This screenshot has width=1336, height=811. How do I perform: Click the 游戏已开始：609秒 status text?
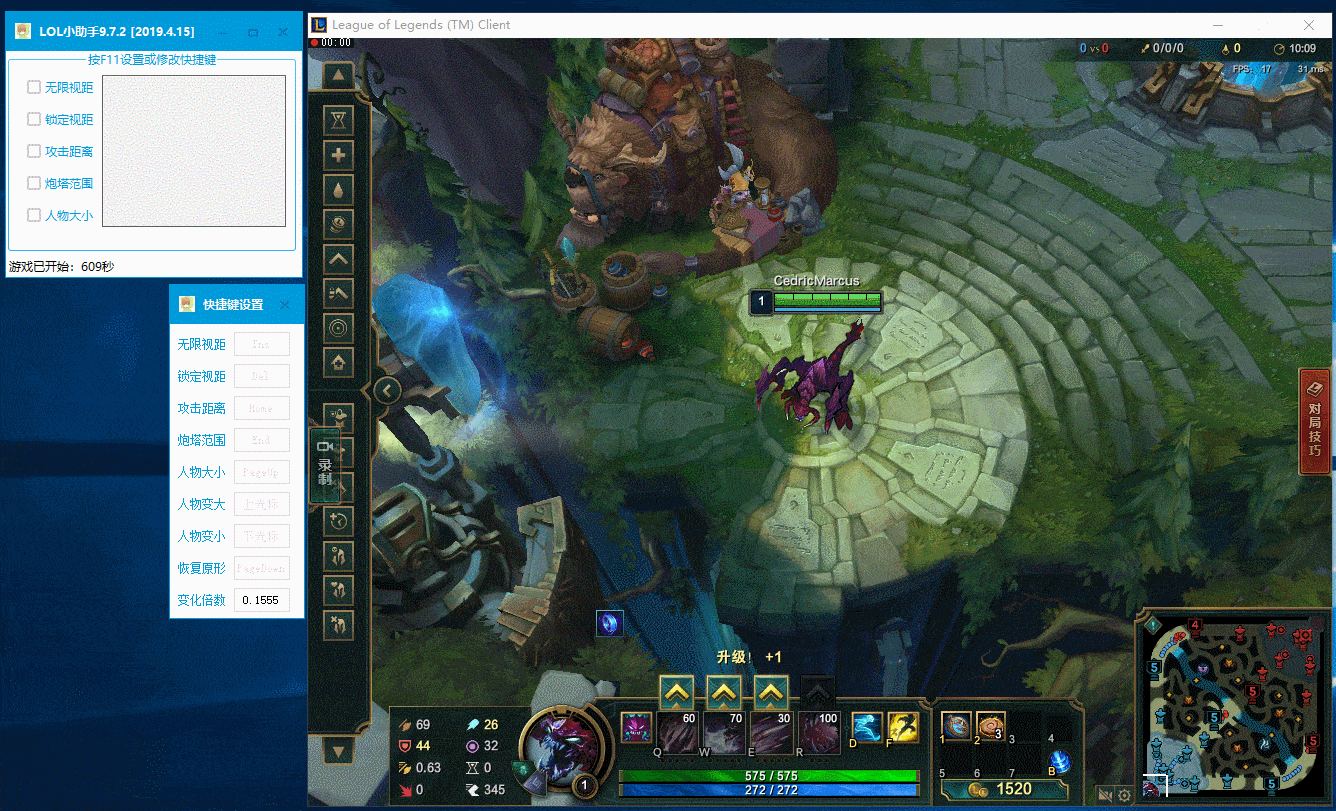61,267
